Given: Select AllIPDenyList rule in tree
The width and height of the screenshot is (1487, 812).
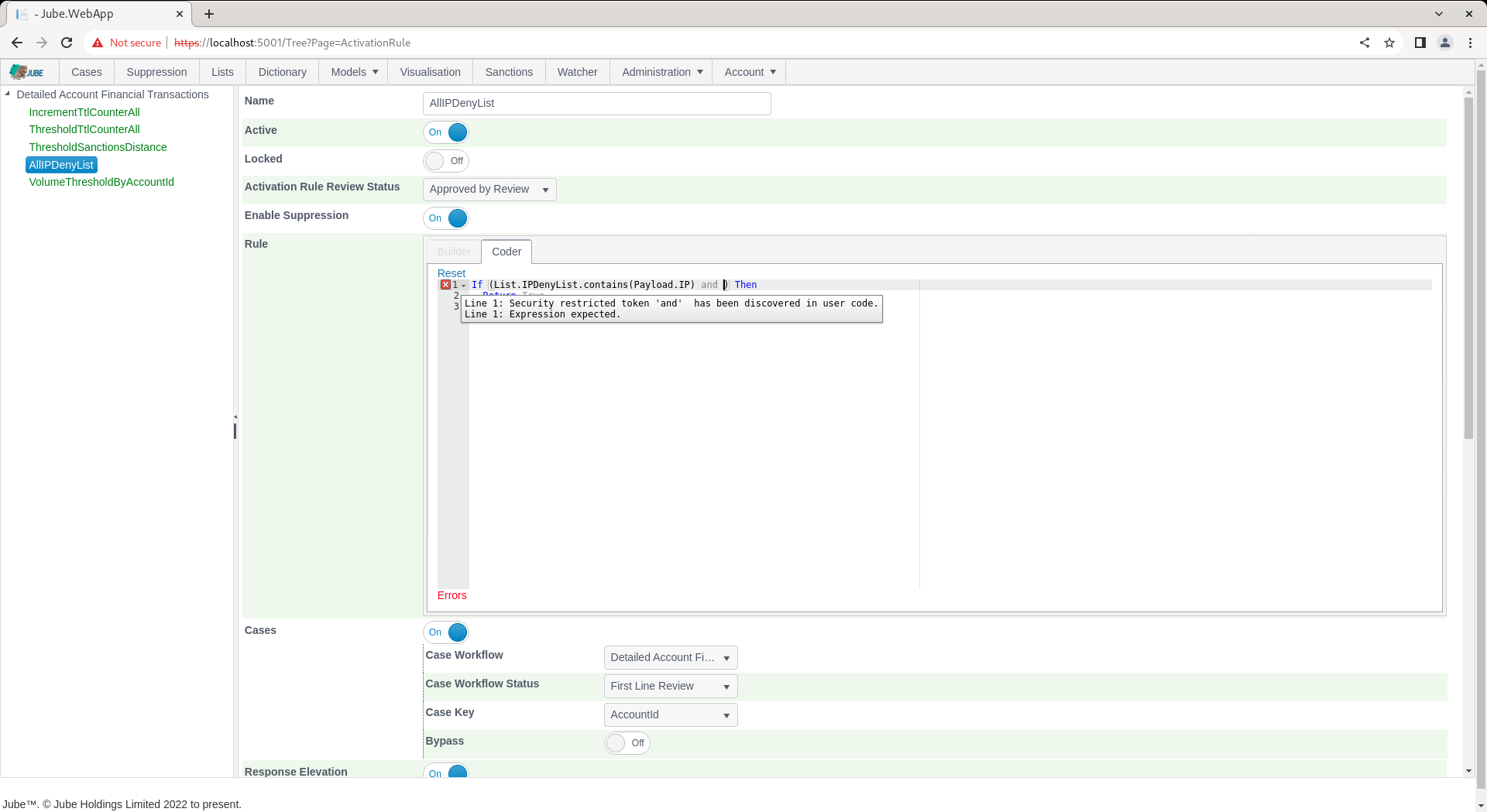Looking at the screenshot, I should tap(61, 165).
